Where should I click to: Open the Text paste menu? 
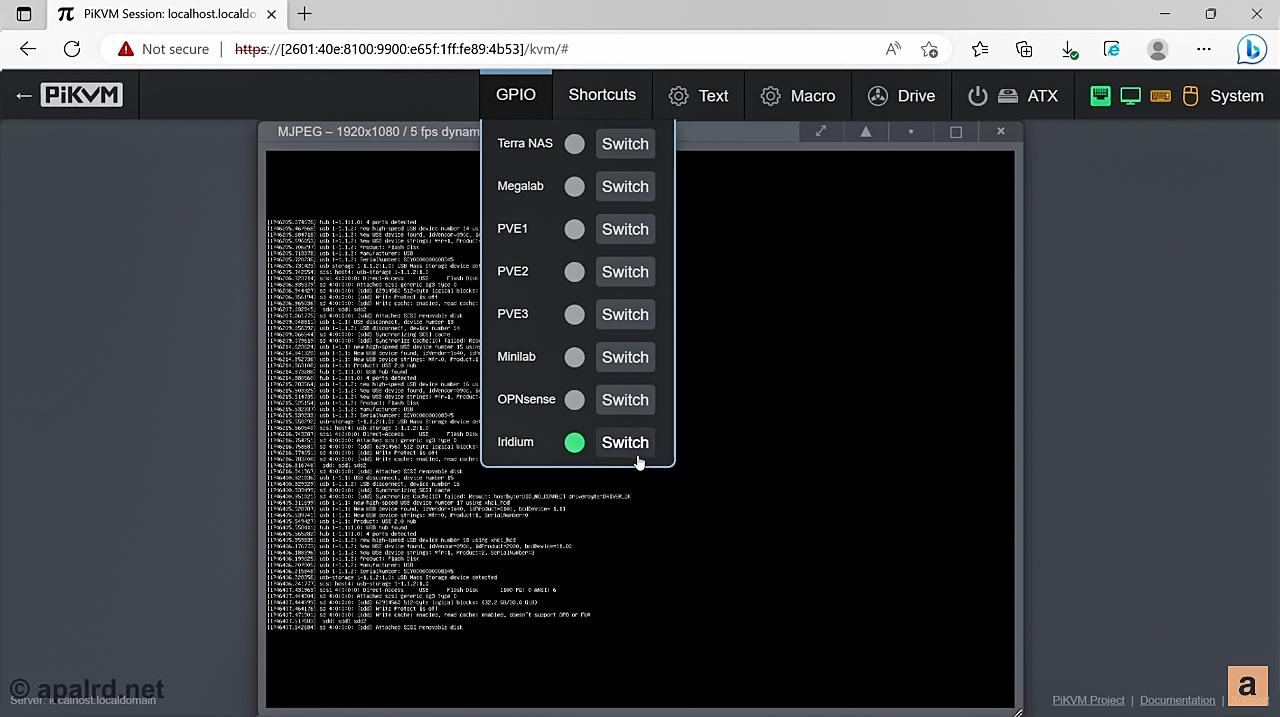[698, 96]
